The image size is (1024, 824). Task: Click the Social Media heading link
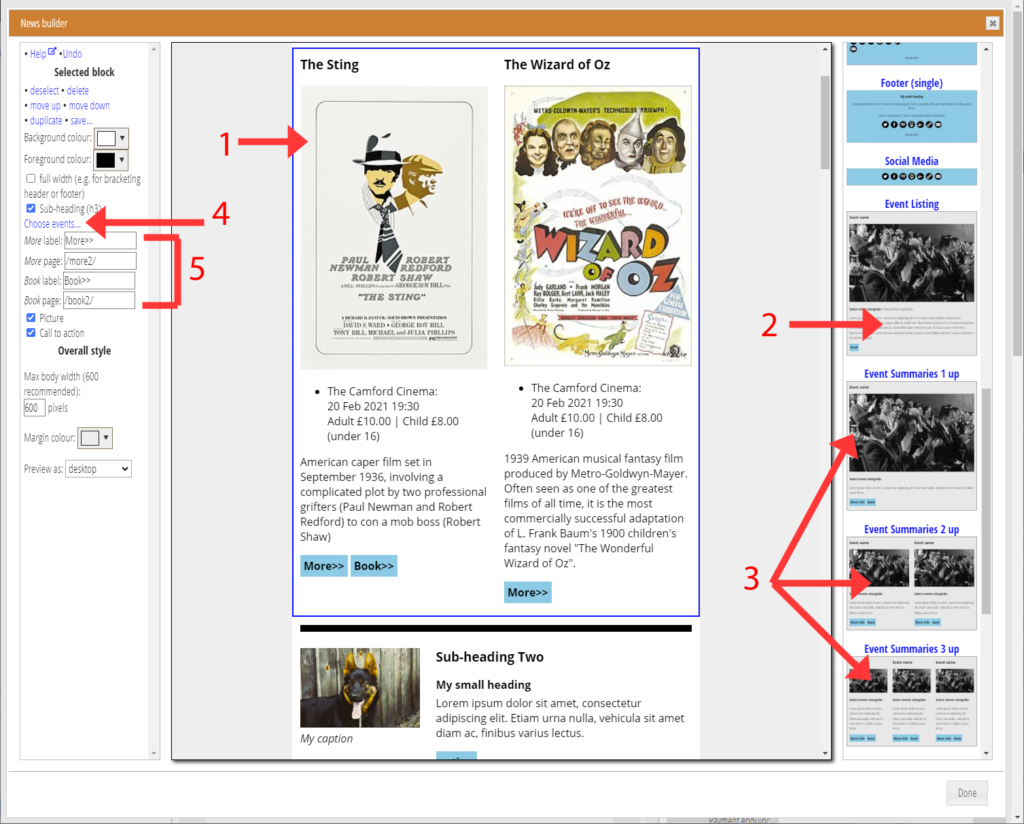[912, 161]
